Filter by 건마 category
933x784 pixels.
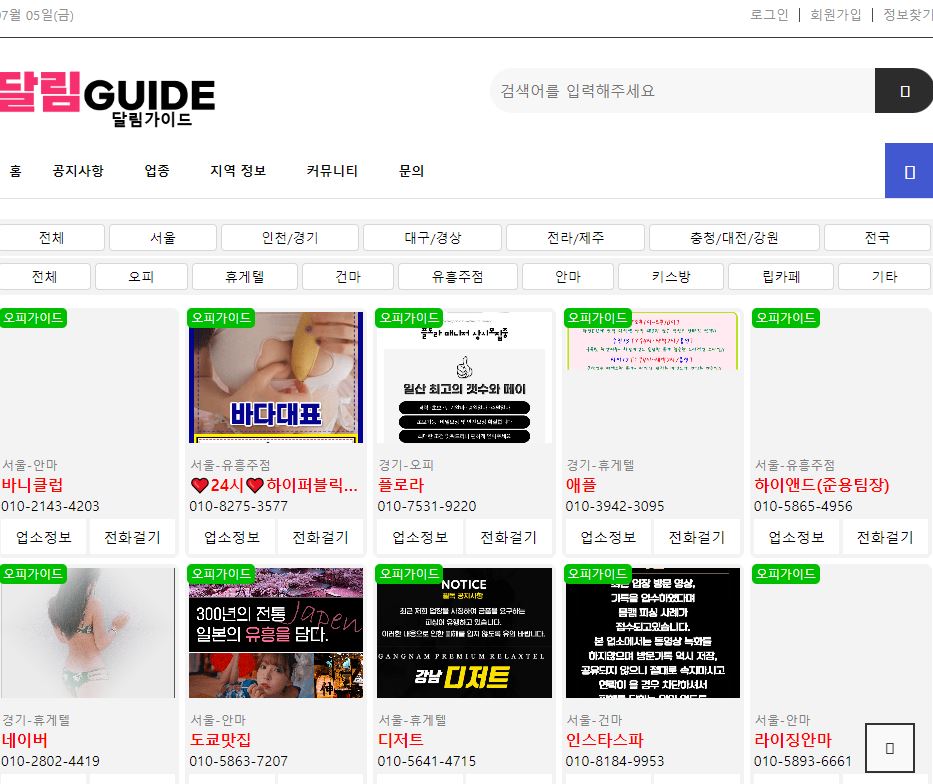coord(348,277)
